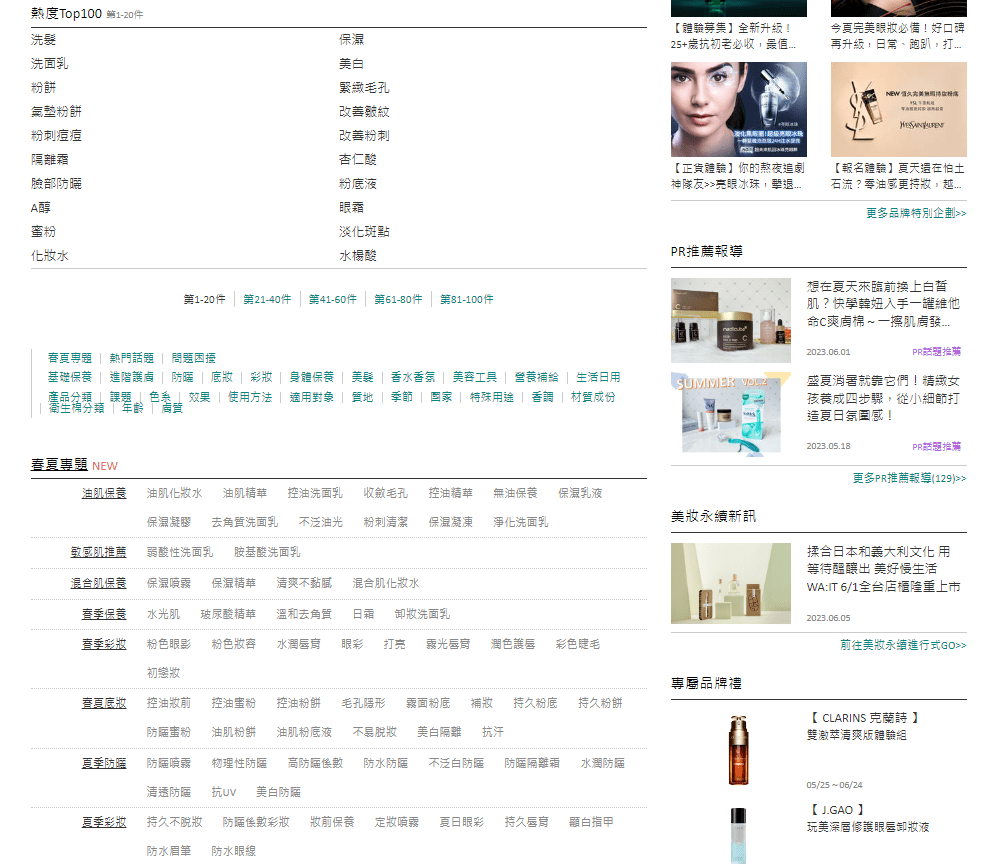
Task: Go to ranking page 第81-100件
Action: pos(467,299)
